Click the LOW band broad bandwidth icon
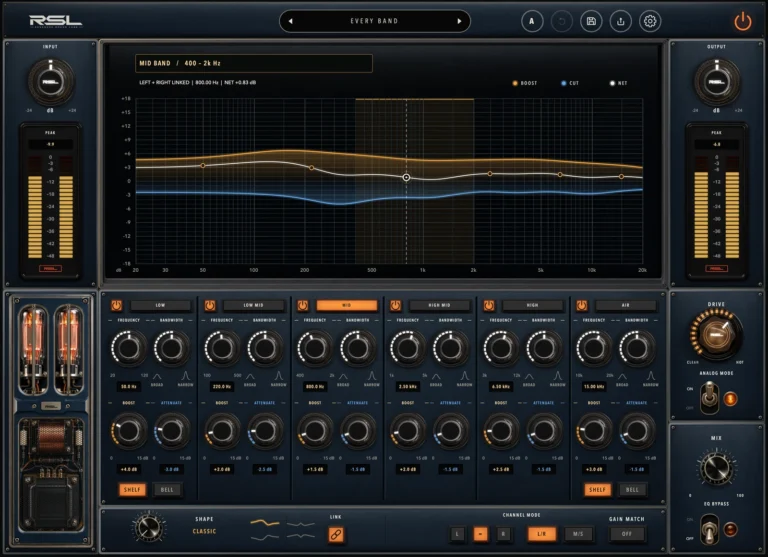Viewport: 768px width, 557px height. (x=157, y=376)
